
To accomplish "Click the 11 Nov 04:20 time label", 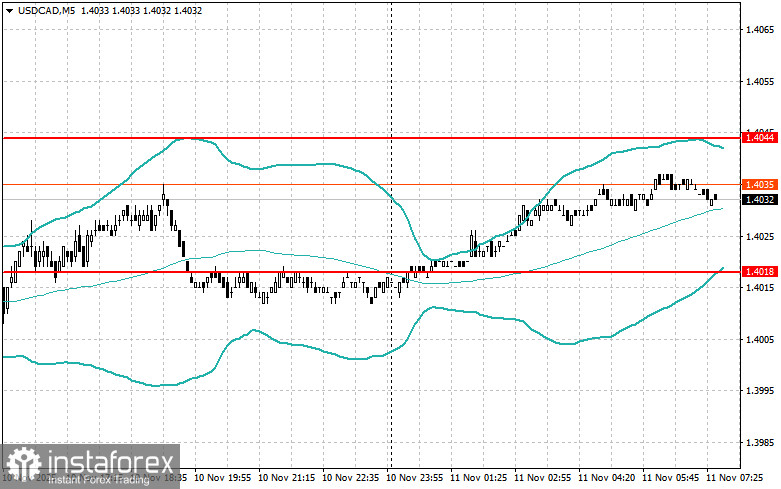I will point(606,478).
